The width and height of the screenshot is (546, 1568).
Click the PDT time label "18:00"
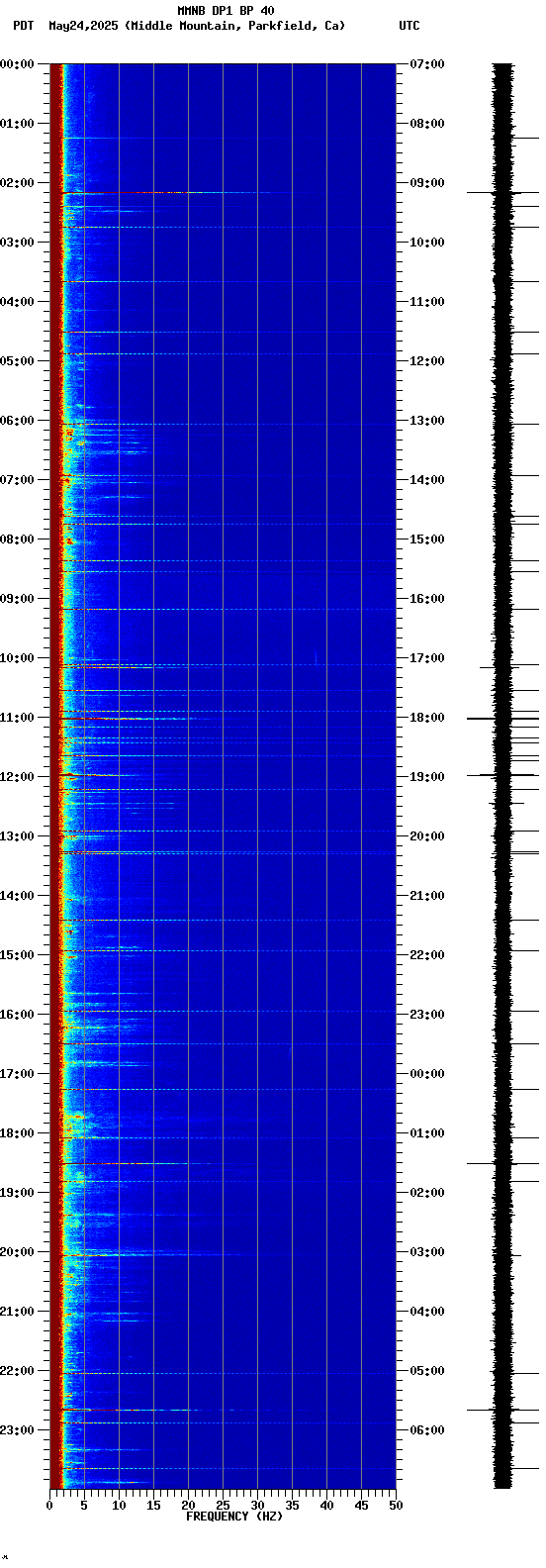[x=17, y=1133]
